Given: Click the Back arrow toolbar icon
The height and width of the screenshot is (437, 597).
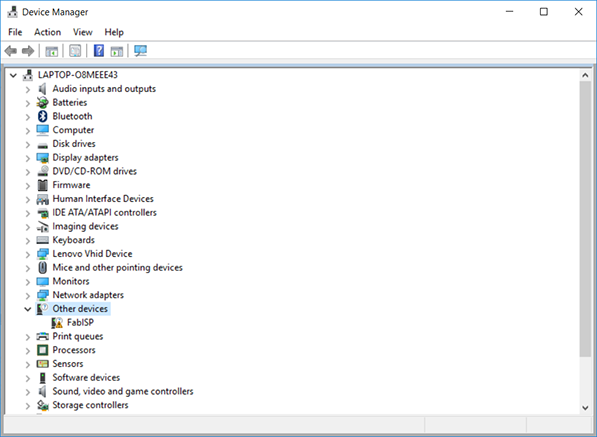Looking at the screenshot, I should pos(11,51).
